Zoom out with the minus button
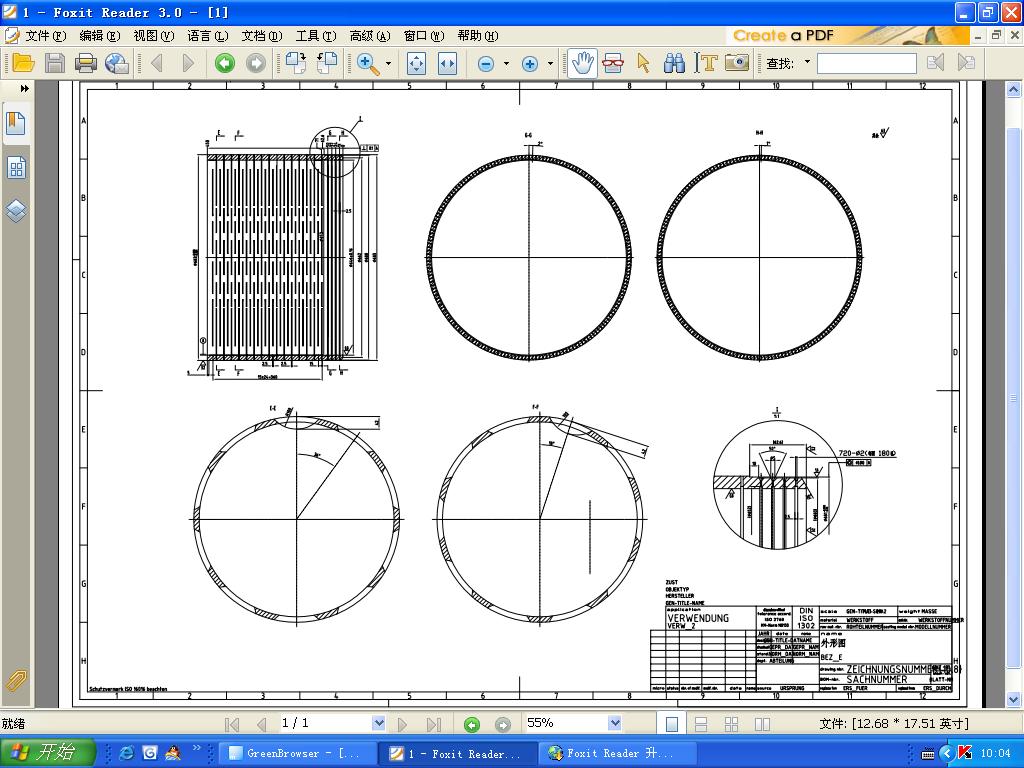The width and height of the screenshot is (1024, 768). click(486, 63)
